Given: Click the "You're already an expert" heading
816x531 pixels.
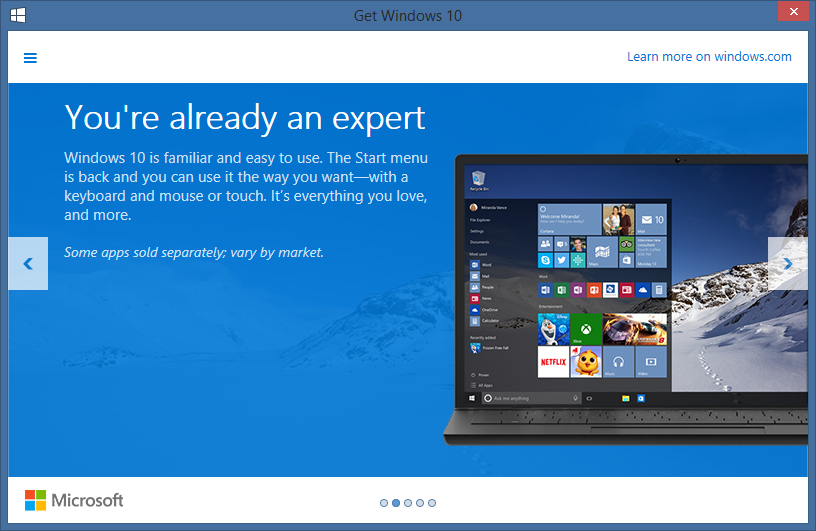Looking at the screenshot, I should (x=245, y=118).
